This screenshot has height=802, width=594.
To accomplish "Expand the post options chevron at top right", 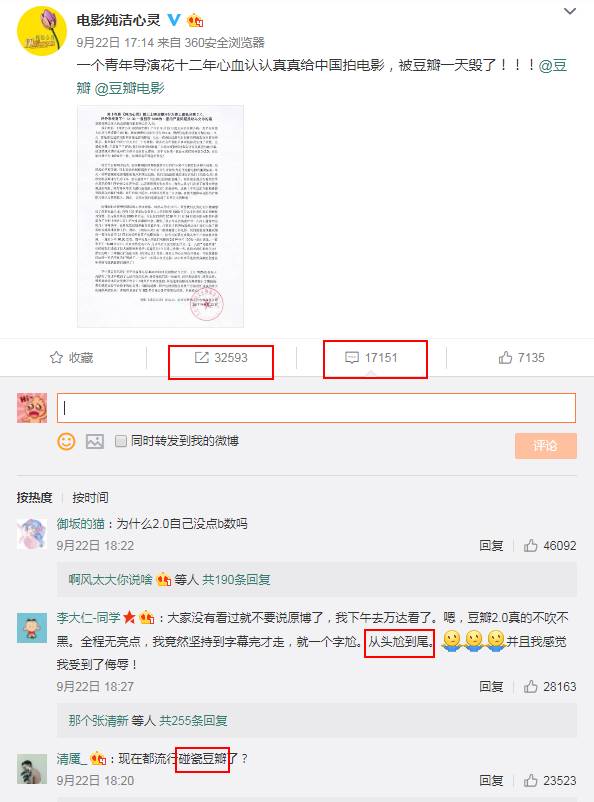I will pos(570,11).
